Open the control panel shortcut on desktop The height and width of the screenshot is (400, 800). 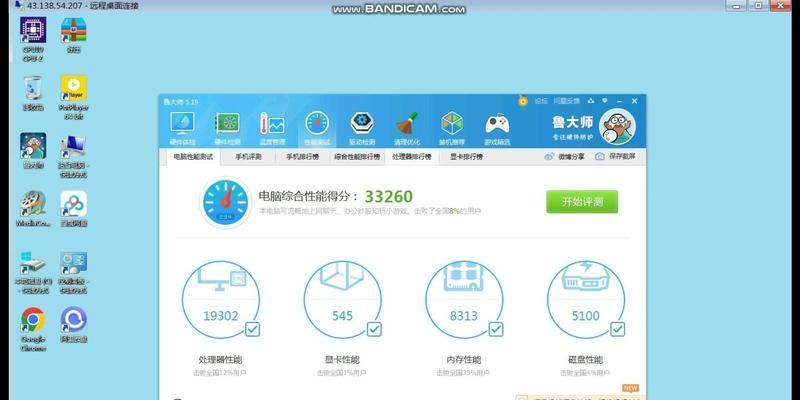pyautogui.click(x=73, y=262)
